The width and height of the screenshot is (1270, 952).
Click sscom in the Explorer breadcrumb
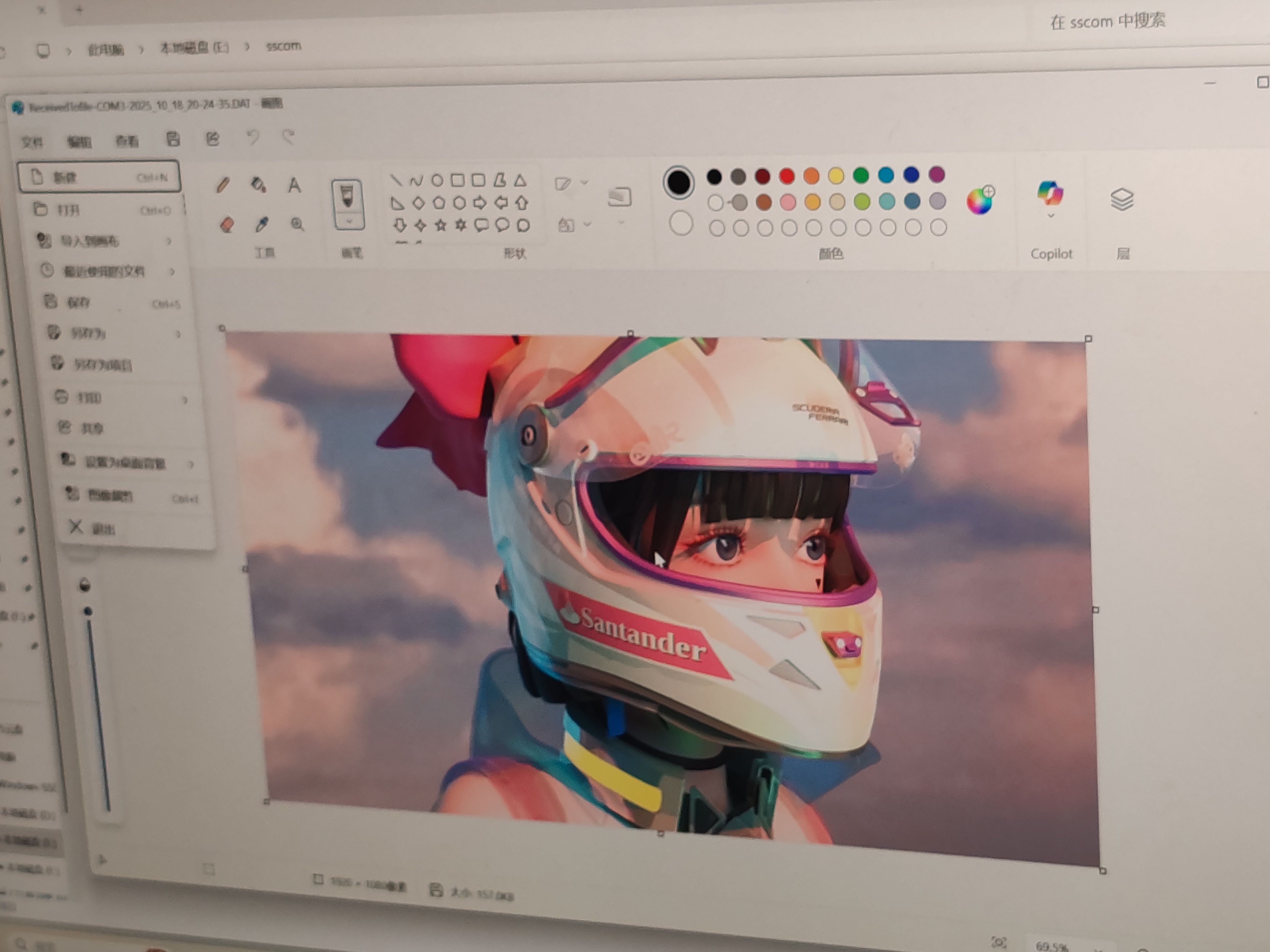[x=283, y=46]
